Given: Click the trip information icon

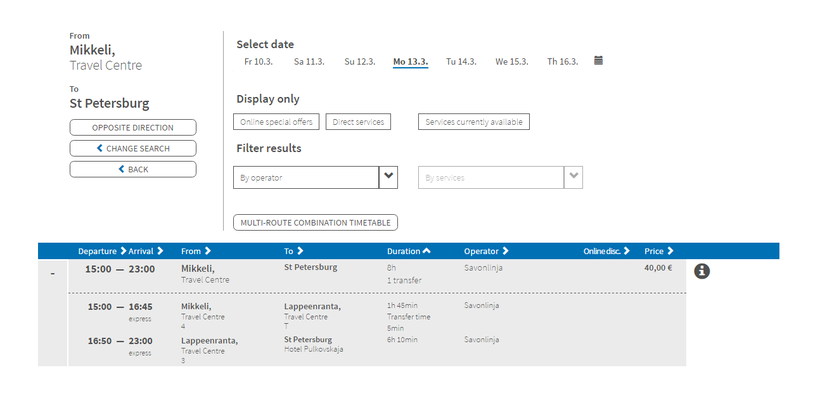Looking at the screenshot, I should [x=702, y=271].
